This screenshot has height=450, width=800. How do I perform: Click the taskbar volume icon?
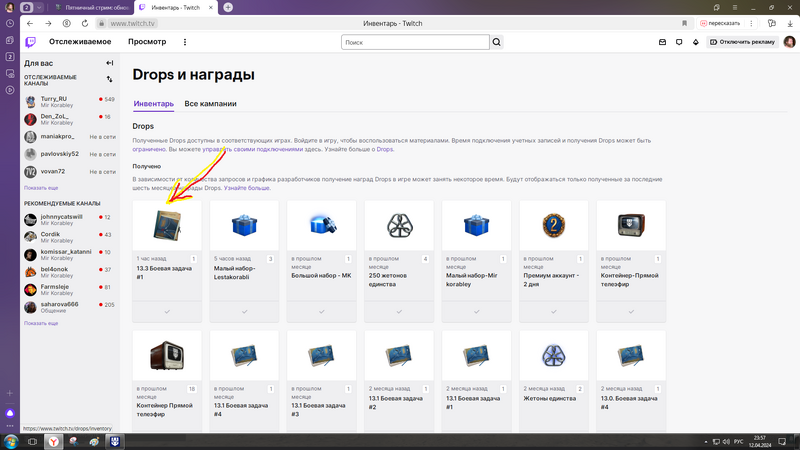pos(726,442)
